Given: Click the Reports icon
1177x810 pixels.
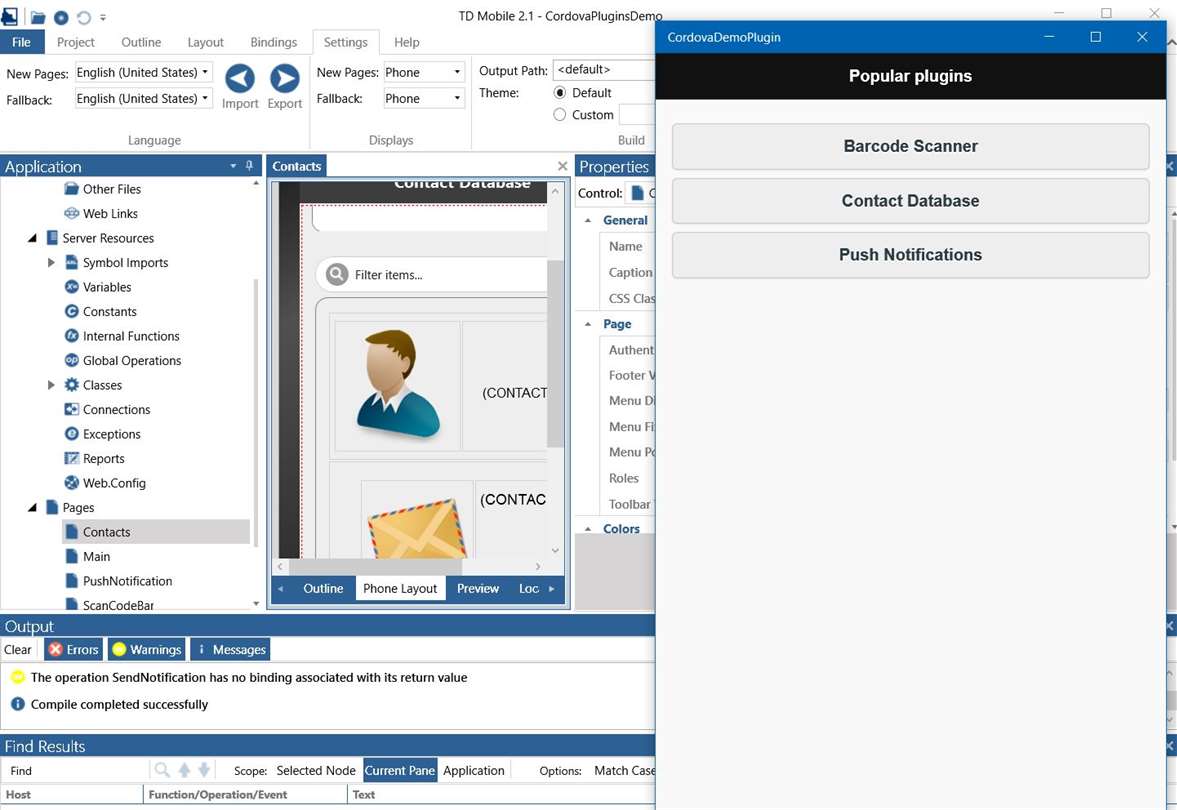Looking at the screenshot, I should (x=71, y=459).
